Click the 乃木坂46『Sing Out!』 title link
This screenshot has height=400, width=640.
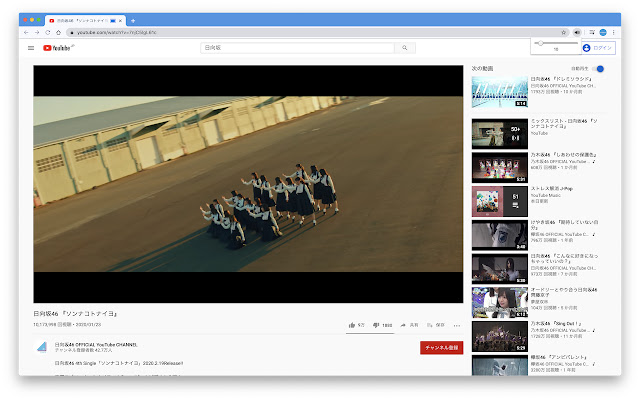[556, 323]
